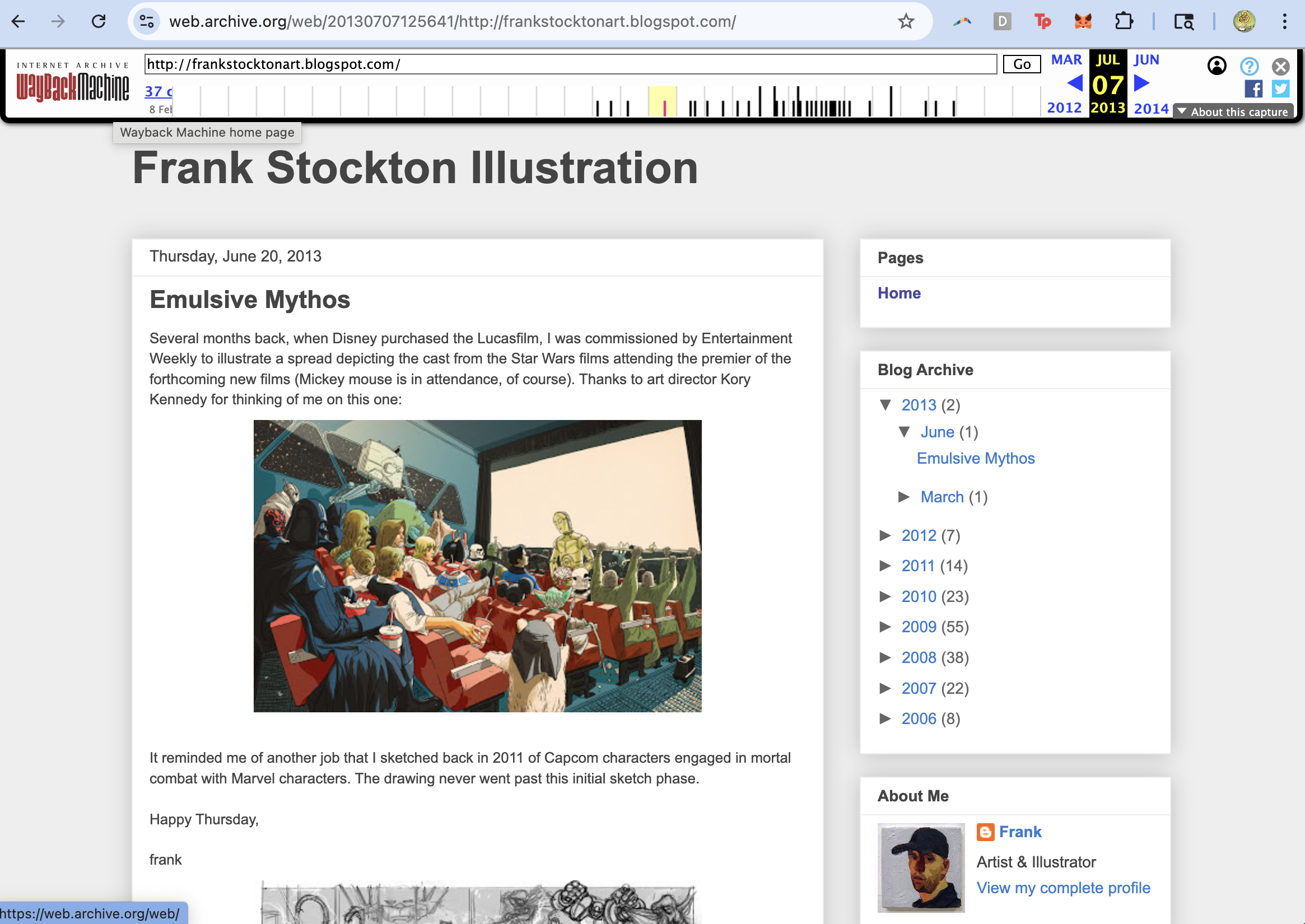Image resolution: width=1305 pixels, height=924 pixels.
Task: Share this capture via the Facebook icon
Action: click(1253, 90)
